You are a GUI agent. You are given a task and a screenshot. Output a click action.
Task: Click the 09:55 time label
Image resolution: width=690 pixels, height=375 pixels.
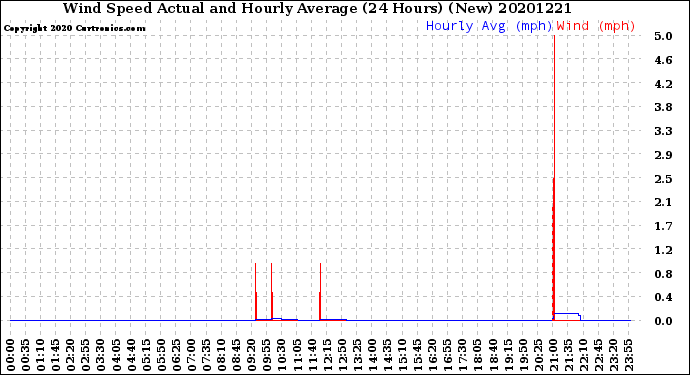coord(267,355)
